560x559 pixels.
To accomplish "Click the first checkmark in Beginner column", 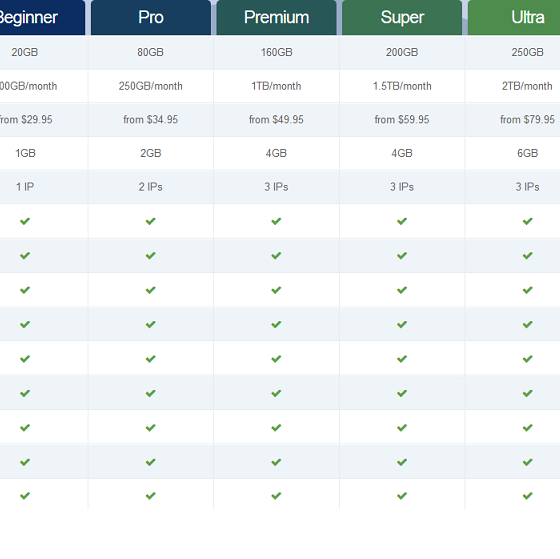I will pyautogui.click(x=25, y=221).
